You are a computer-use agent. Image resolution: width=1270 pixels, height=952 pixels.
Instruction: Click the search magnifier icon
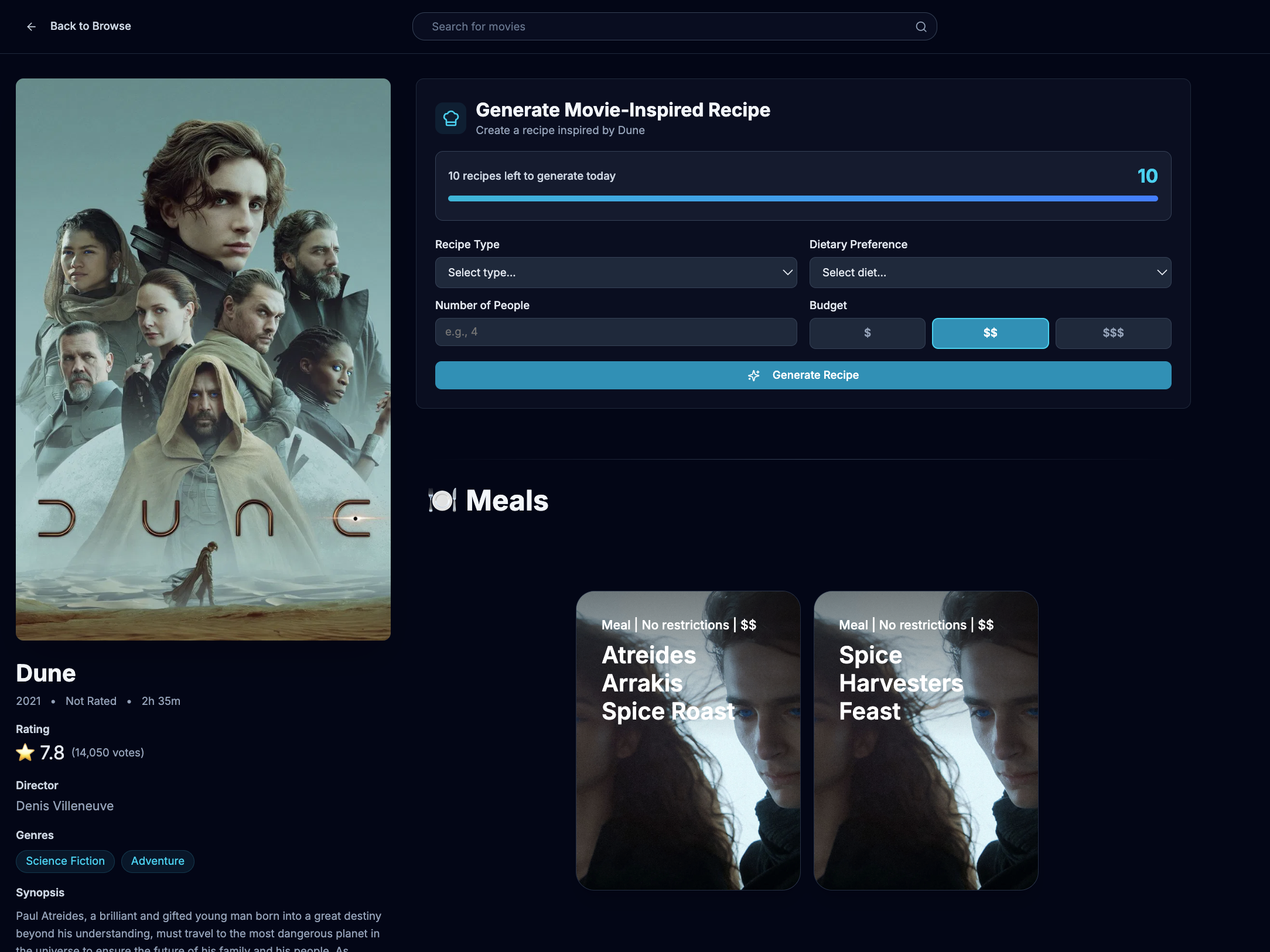click(x=921, y=26)
